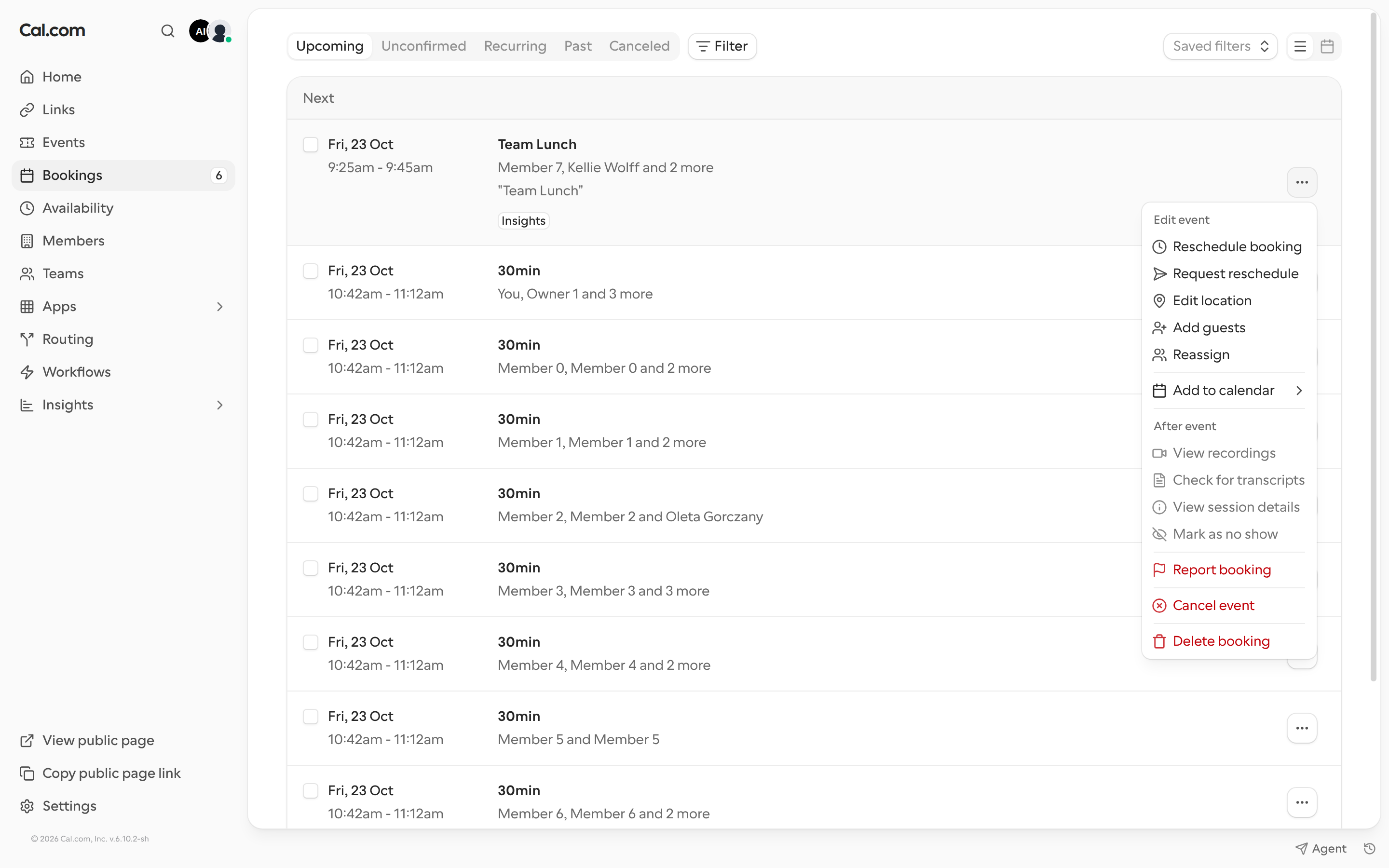The height and width of the screenshot is (868, 1389).
Task: Open Workflows in sidebar
Action: click(123, 372)
